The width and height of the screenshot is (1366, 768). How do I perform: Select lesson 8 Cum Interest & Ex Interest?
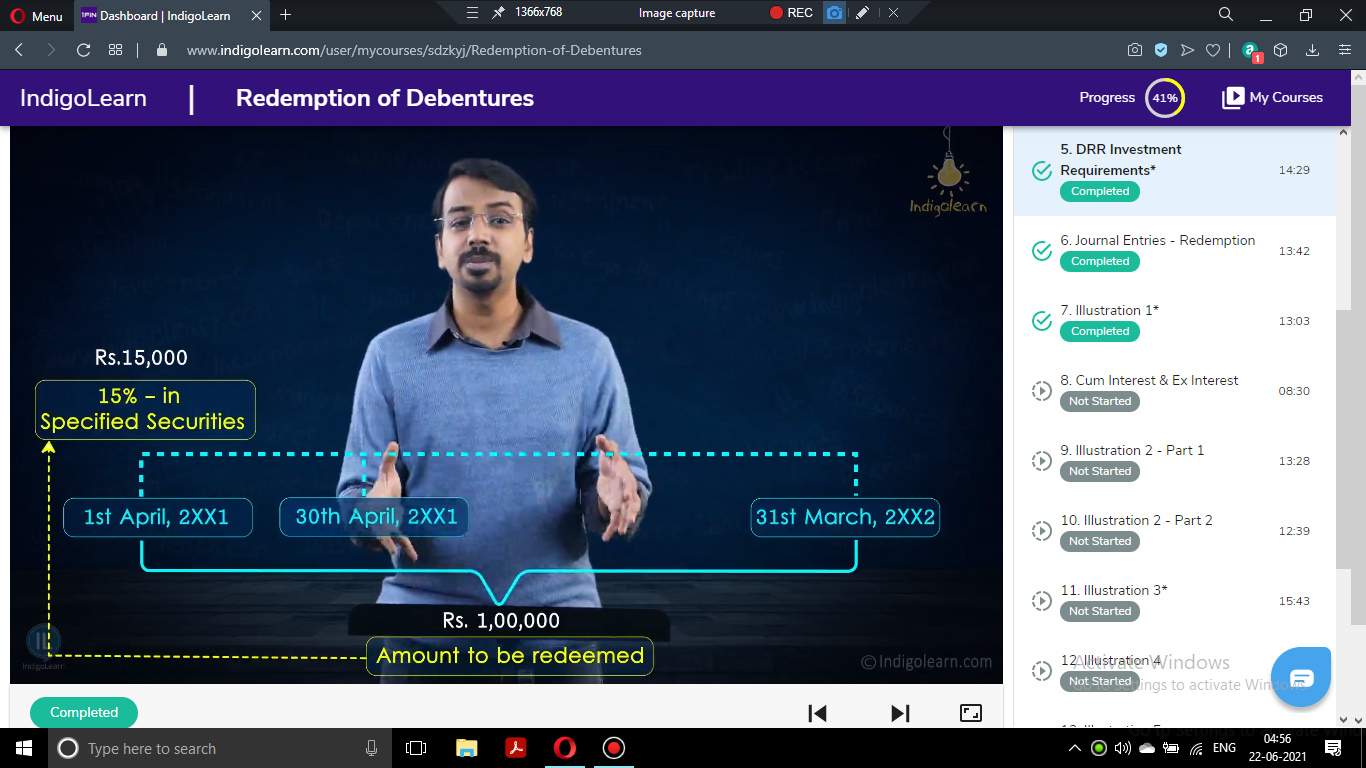pyautogui.click(x=1156, y=381)
